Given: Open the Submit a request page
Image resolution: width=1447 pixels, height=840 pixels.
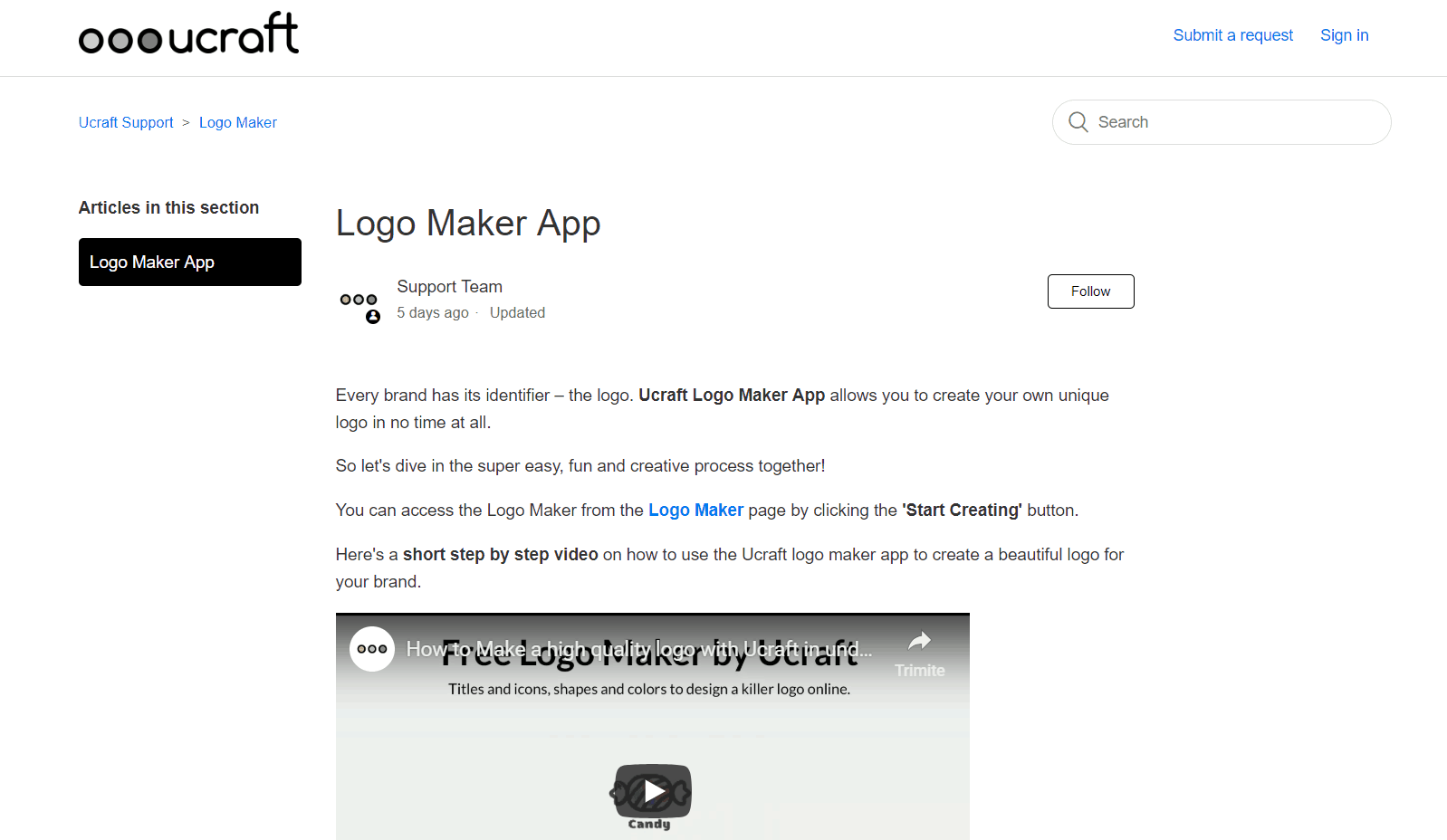Looking at the screenshot, I should 1232,35.
